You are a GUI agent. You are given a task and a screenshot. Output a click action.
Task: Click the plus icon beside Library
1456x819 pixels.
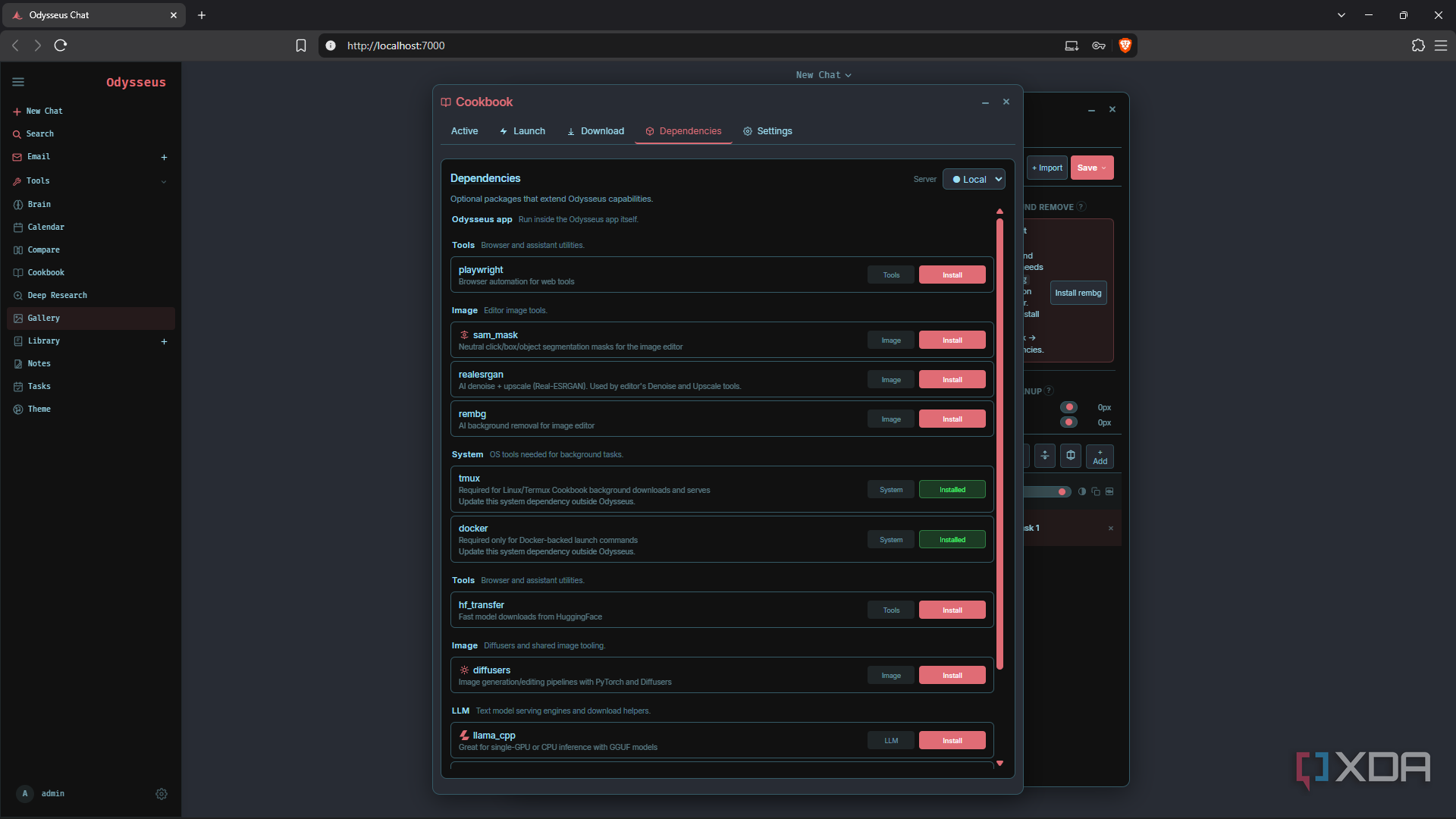pyautogui.click(x=164, y=341)
